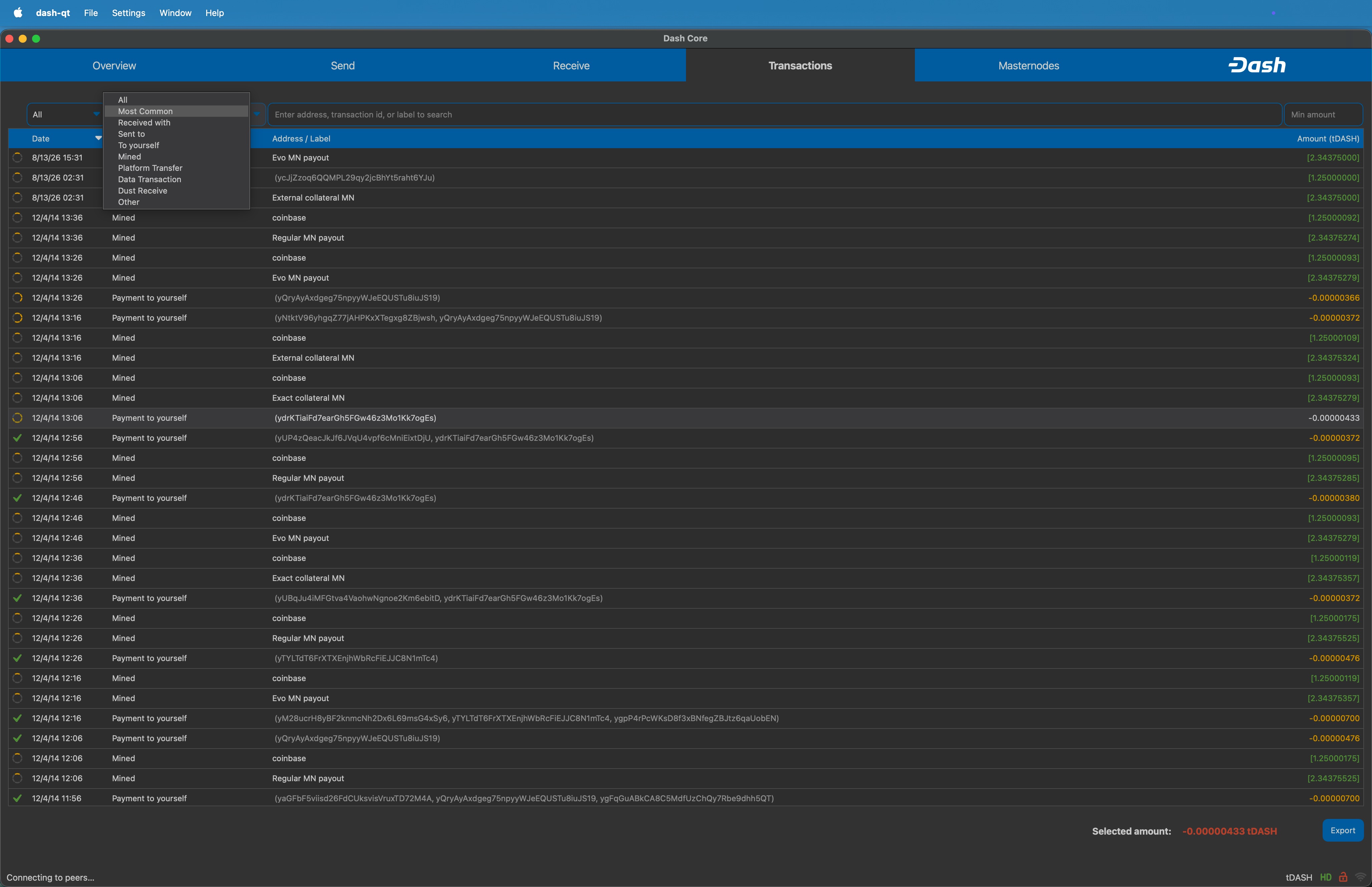This screenshot has width=1372, height=887.
Task: Click confirmed checkmark of 11:56 Payment to yourself row
Action: pos(18,798)
